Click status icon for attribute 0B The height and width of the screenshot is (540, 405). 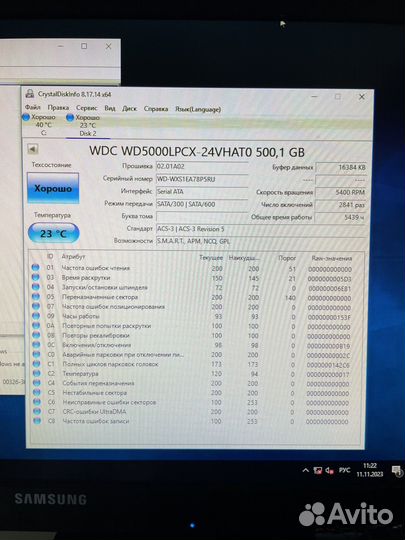[x=36, y=335]
